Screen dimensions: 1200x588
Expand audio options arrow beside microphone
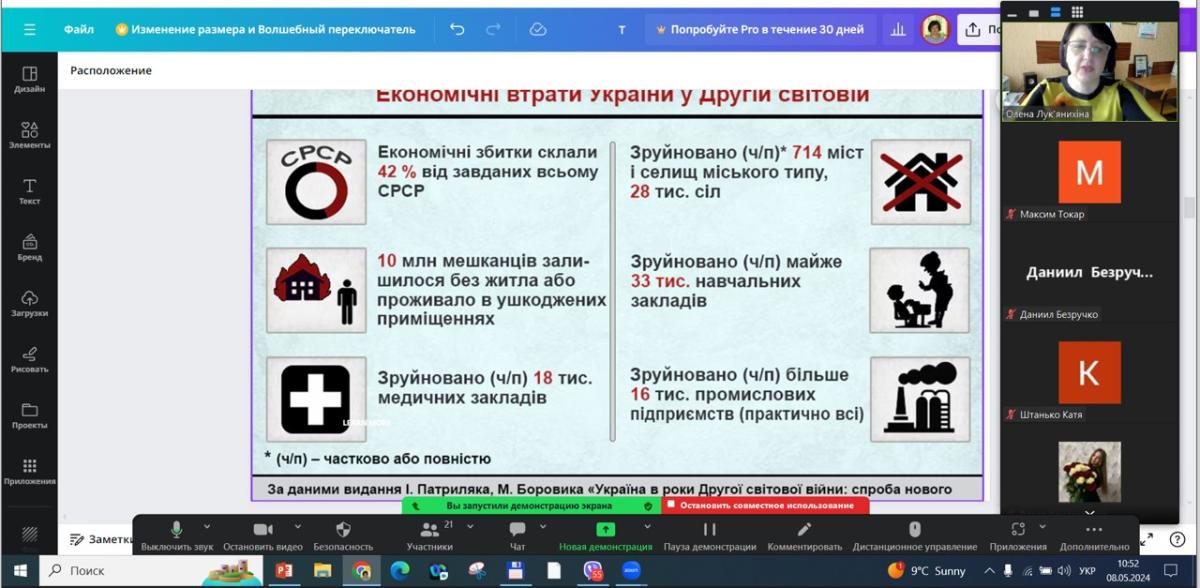[x=207, y=526]
